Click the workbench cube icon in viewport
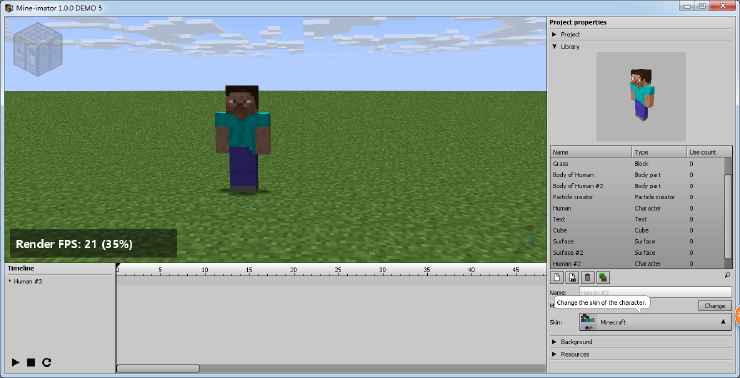The width and height of the screenshot is (740, 378). [x=38, y=49]
